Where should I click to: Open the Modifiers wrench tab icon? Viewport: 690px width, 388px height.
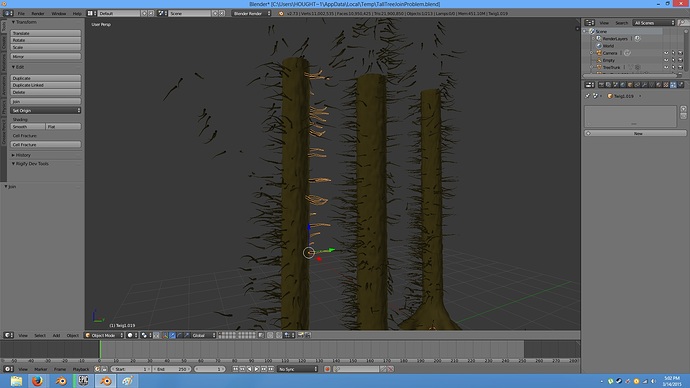(x=644, y=84)
